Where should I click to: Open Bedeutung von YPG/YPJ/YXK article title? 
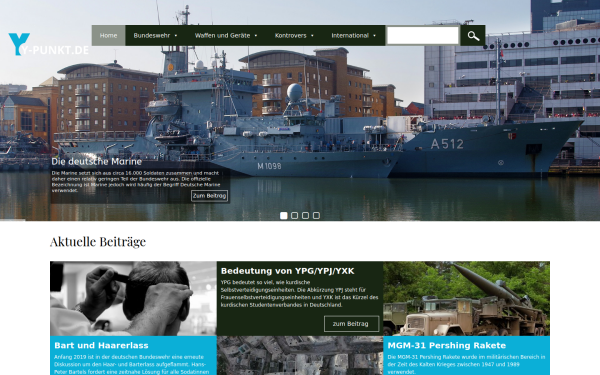coord(287,271)
